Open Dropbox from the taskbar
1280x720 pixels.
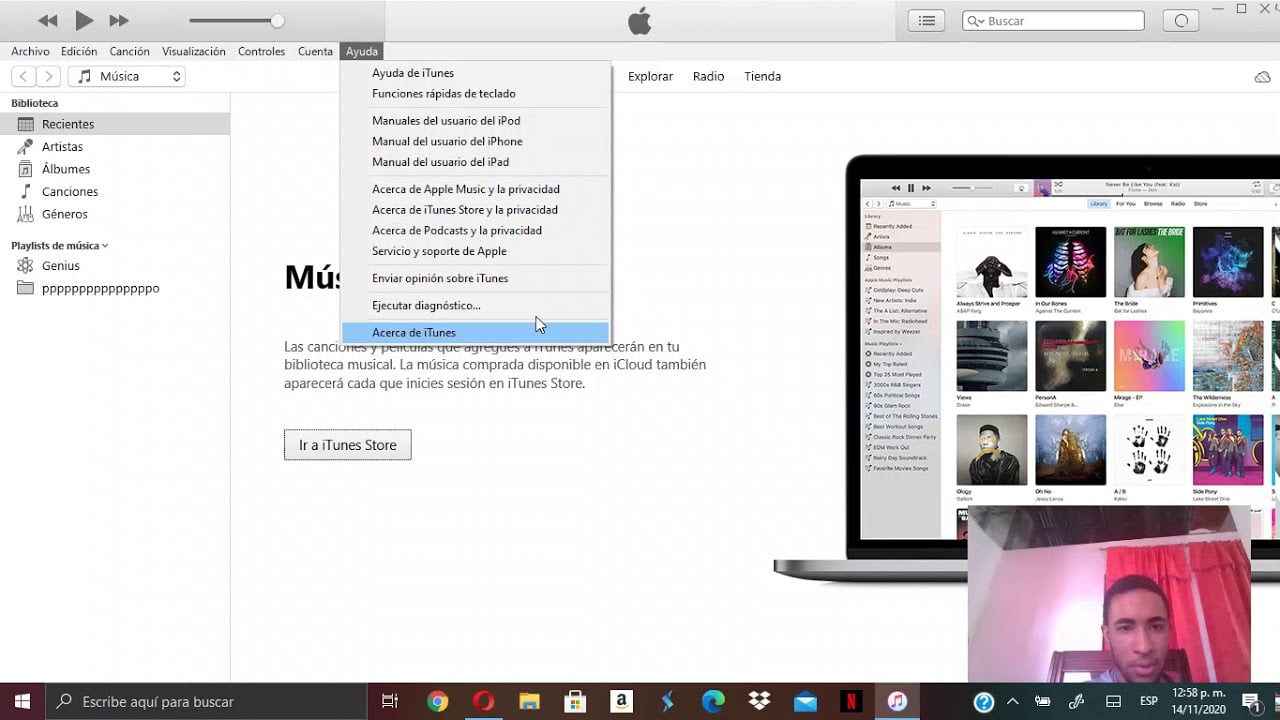point(759,701)
